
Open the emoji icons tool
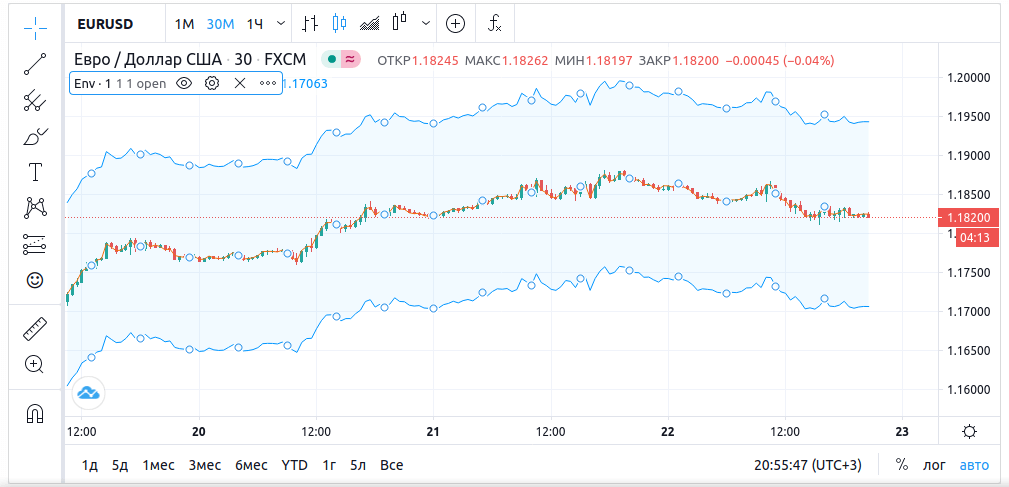(x=35, y=280)
